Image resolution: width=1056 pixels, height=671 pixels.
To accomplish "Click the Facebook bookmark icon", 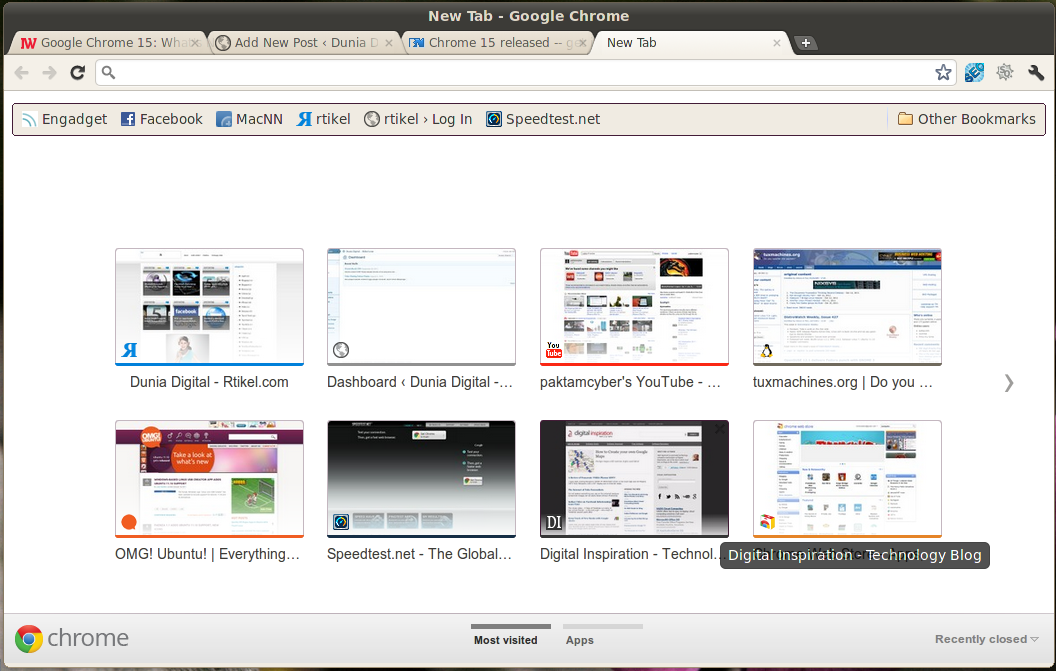I will coord(128,119).
